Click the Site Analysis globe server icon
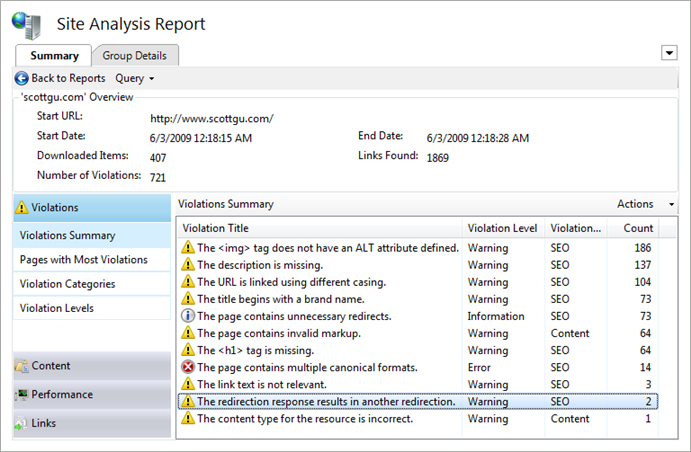The height and width of the screenshot is (452, 691). click(x=26, y=25)
